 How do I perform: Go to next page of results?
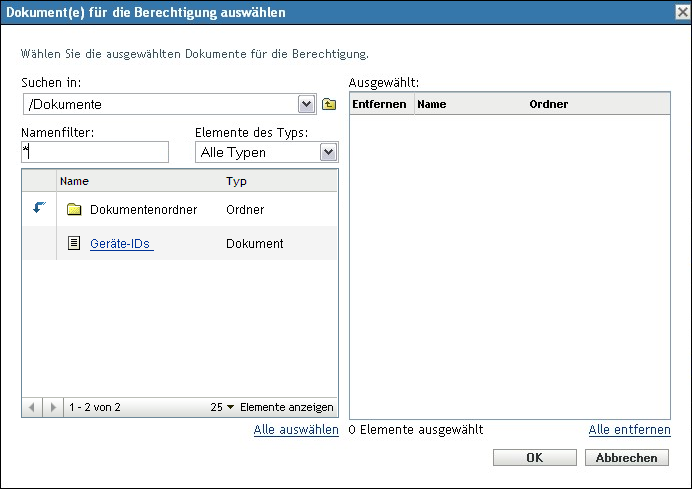click(53, 408)
